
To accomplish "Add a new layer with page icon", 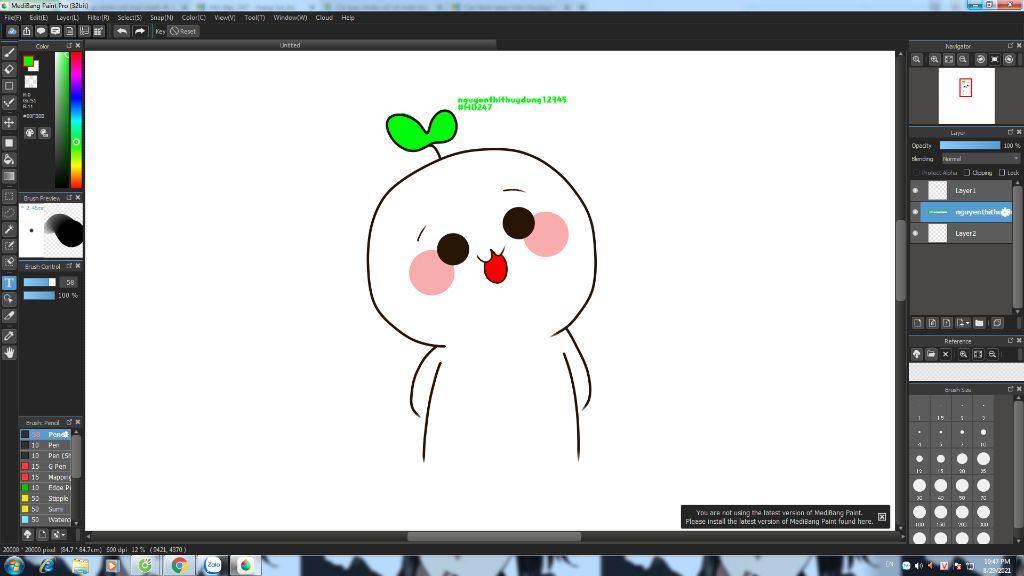I will click(x=918, y=323).
